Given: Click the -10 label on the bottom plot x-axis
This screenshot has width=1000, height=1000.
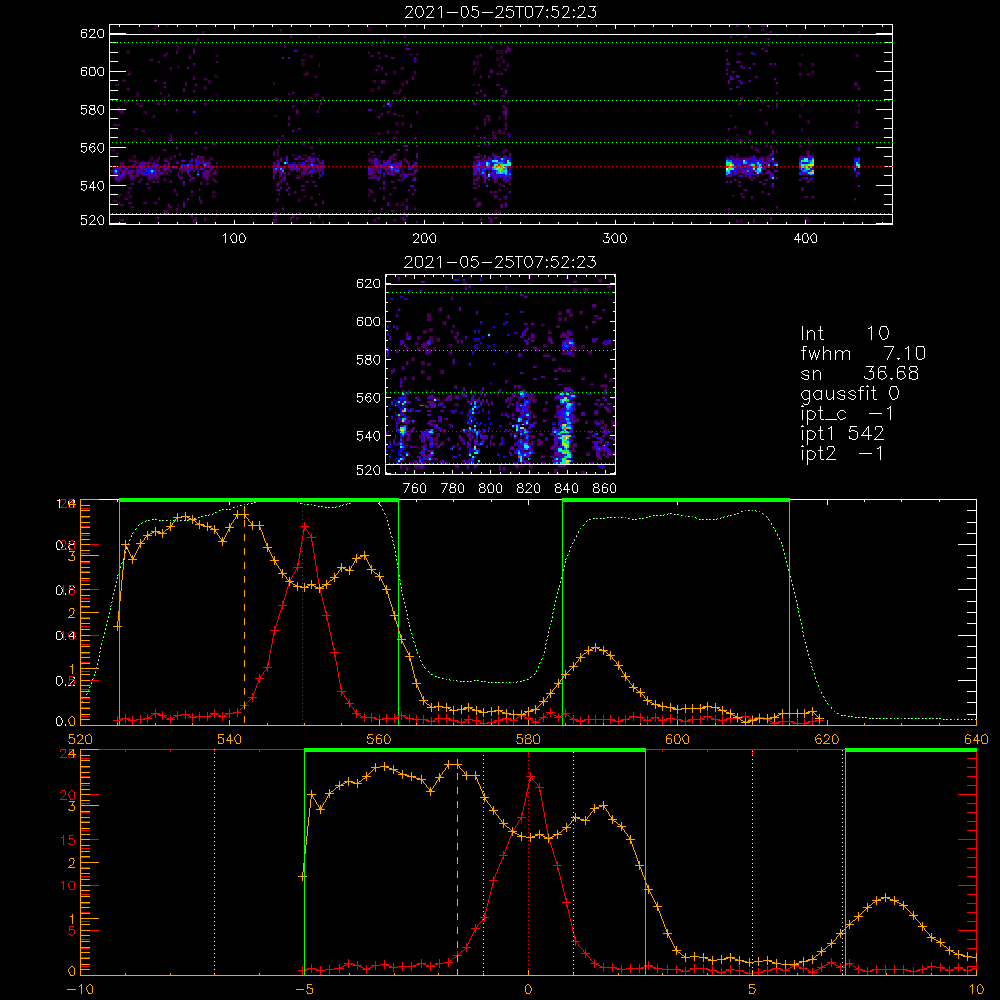Looking at the screenshot, I should 80,989.
